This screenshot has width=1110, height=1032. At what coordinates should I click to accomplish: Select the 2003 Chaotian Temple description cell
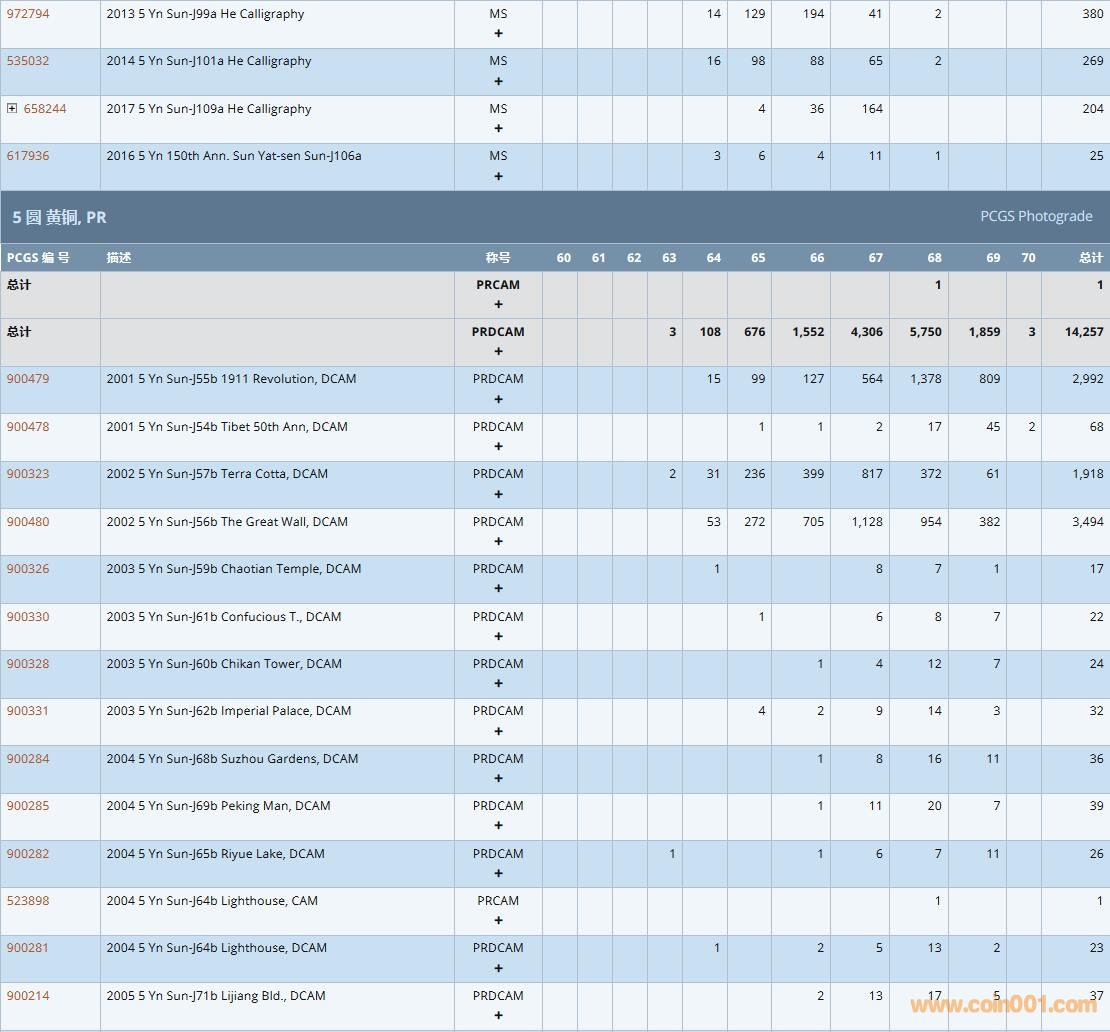234,569
